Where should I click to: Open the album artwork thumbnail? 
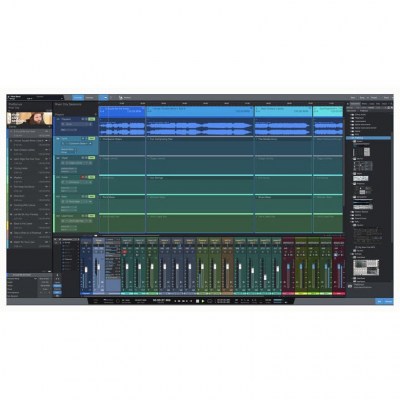pyautogui.click(x=29, y=118)
